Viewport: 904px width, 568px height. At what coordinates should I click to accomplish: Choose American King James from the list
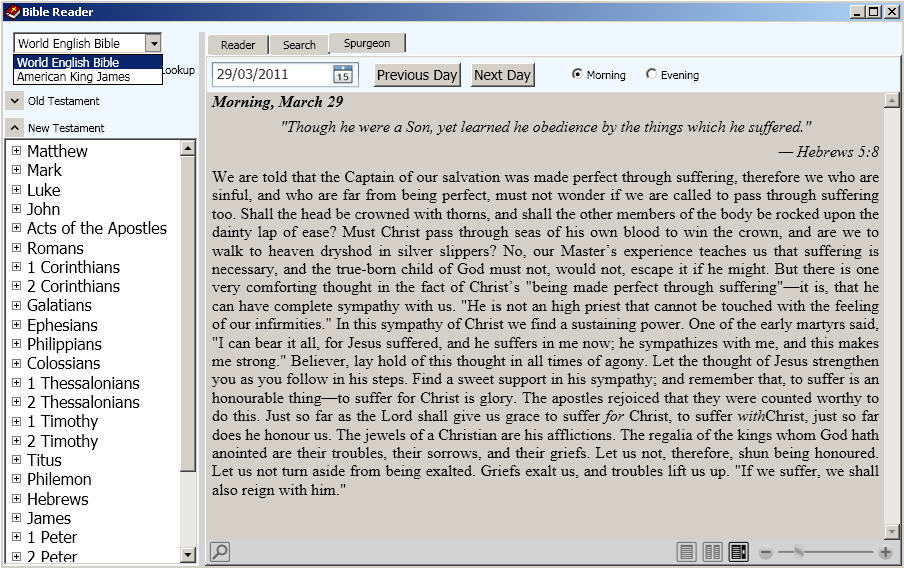tap(88, 77)
